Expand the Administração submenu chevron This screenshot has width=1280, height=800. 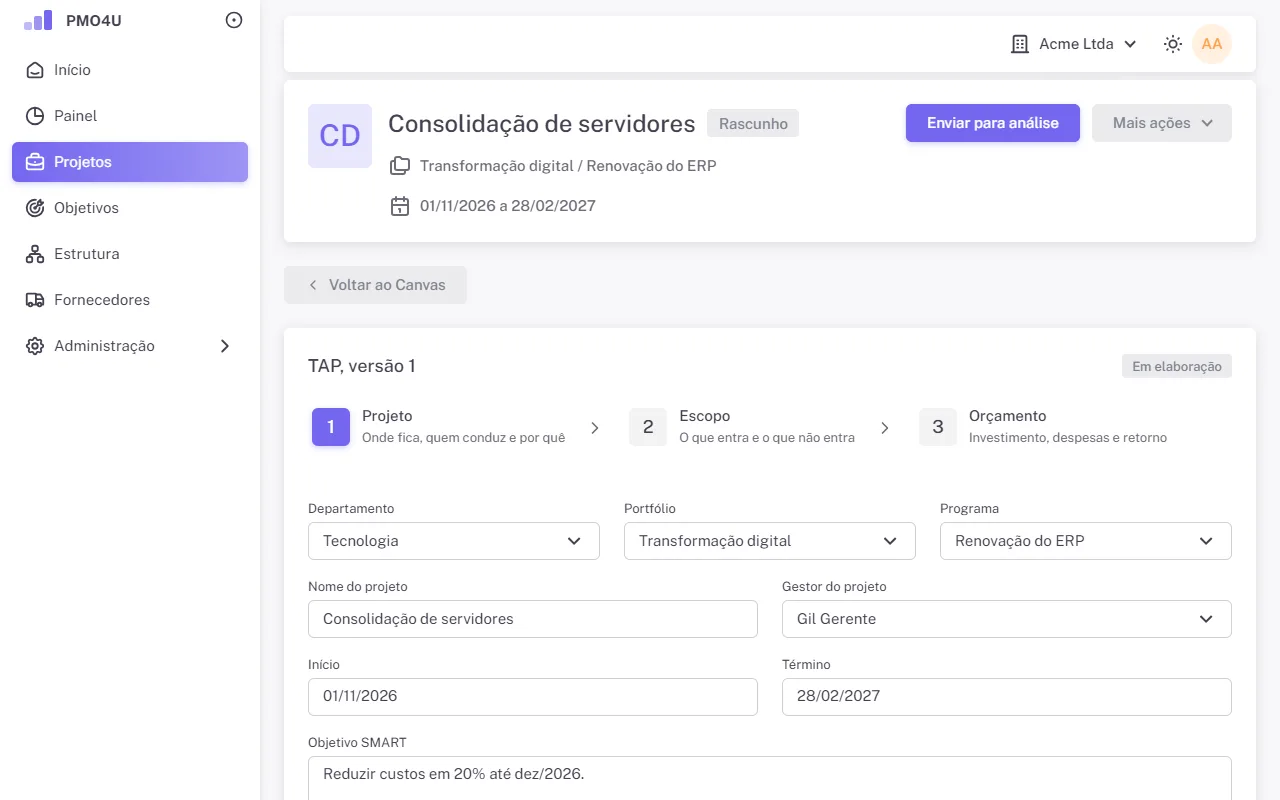pos(225,346)
